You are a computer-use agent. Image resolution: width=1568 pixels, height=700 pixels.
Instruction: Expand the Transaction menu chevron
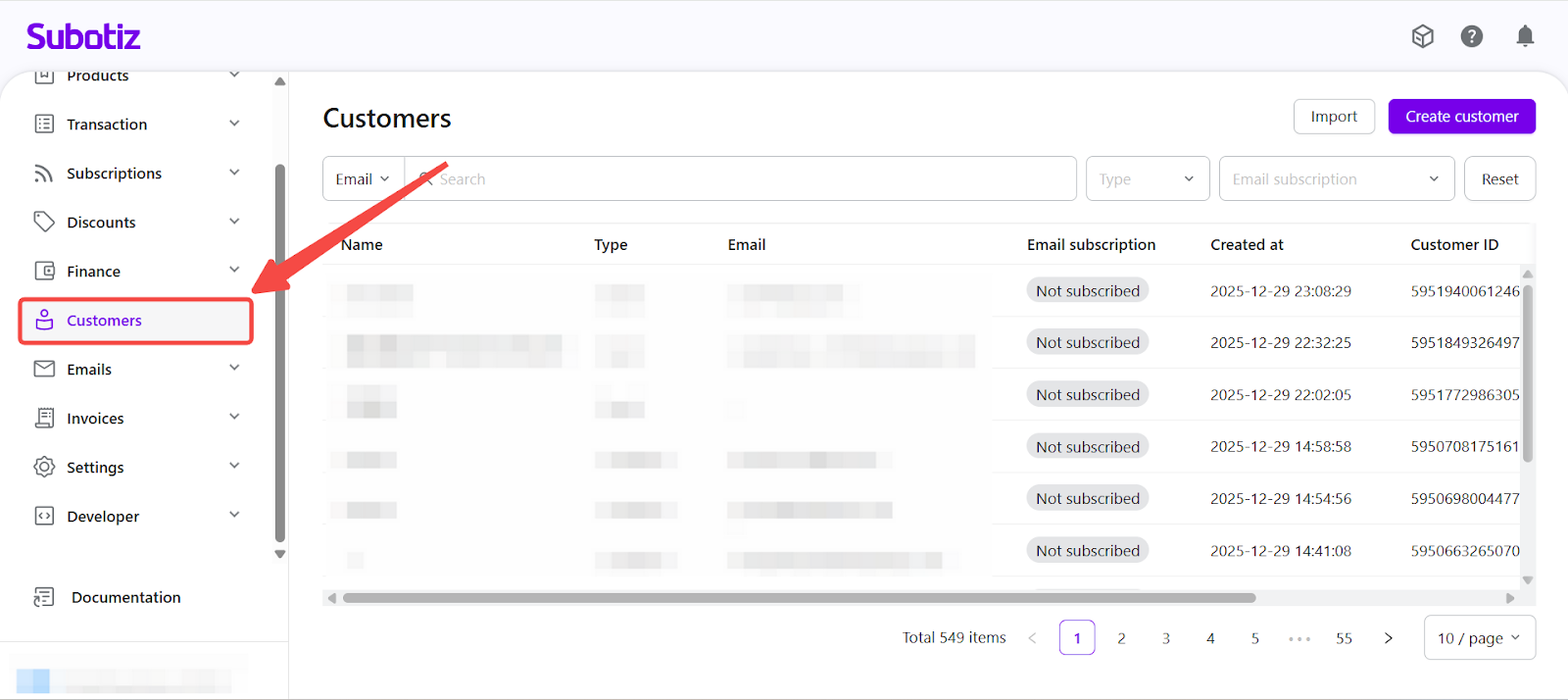coord(234,124)
